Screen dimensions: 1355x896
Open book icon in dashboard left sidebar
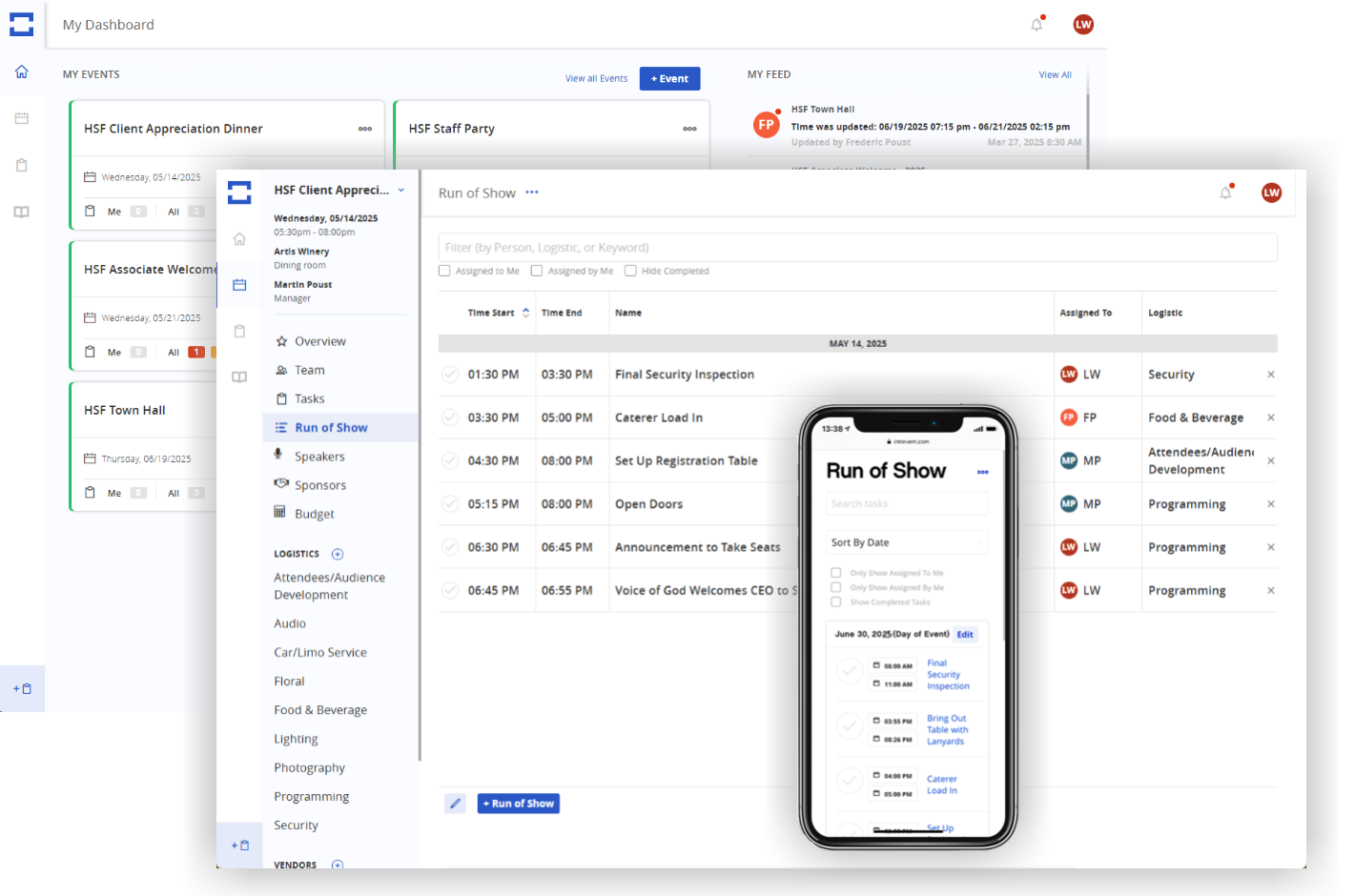tap(21, 212)
